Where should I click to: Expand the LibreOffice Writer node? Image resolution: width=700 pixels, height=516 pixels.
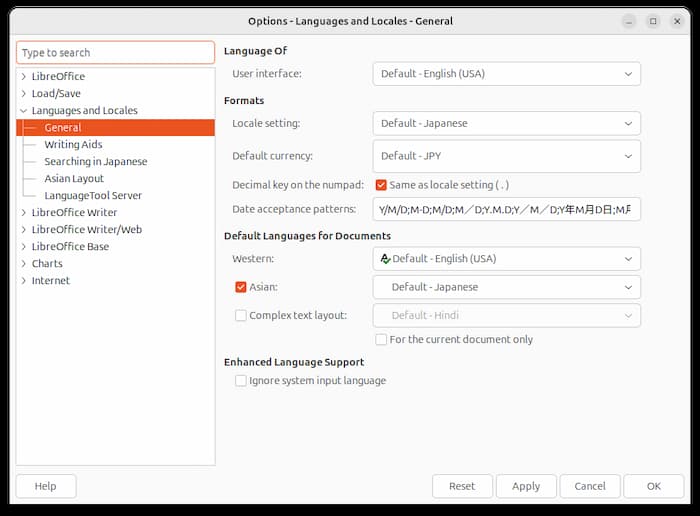pyautogui.click(x=24, y=212)
